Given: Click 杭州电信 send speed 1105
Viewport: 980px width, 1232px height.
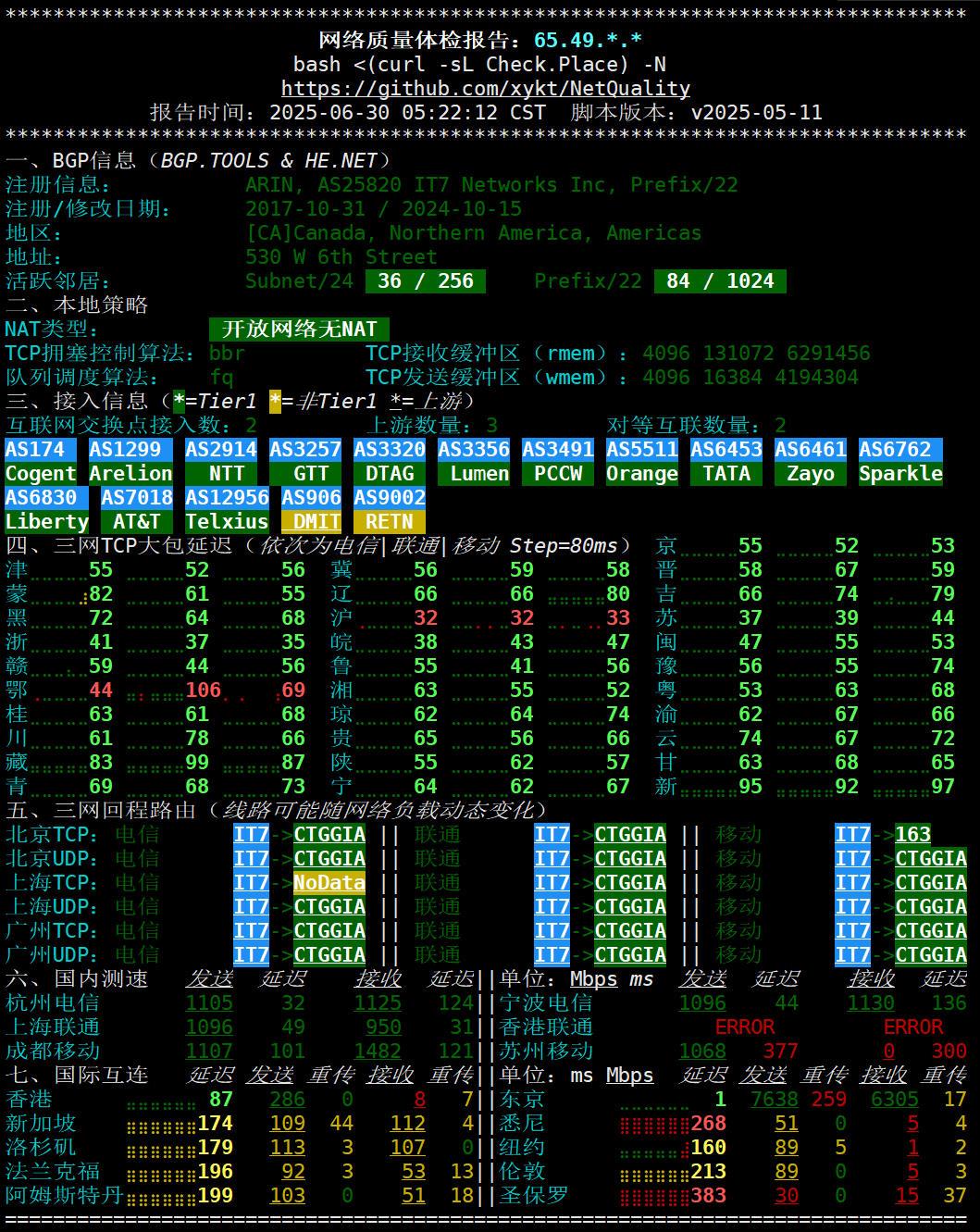Looking at the screenshot, I should click(x=209, y=1003).
